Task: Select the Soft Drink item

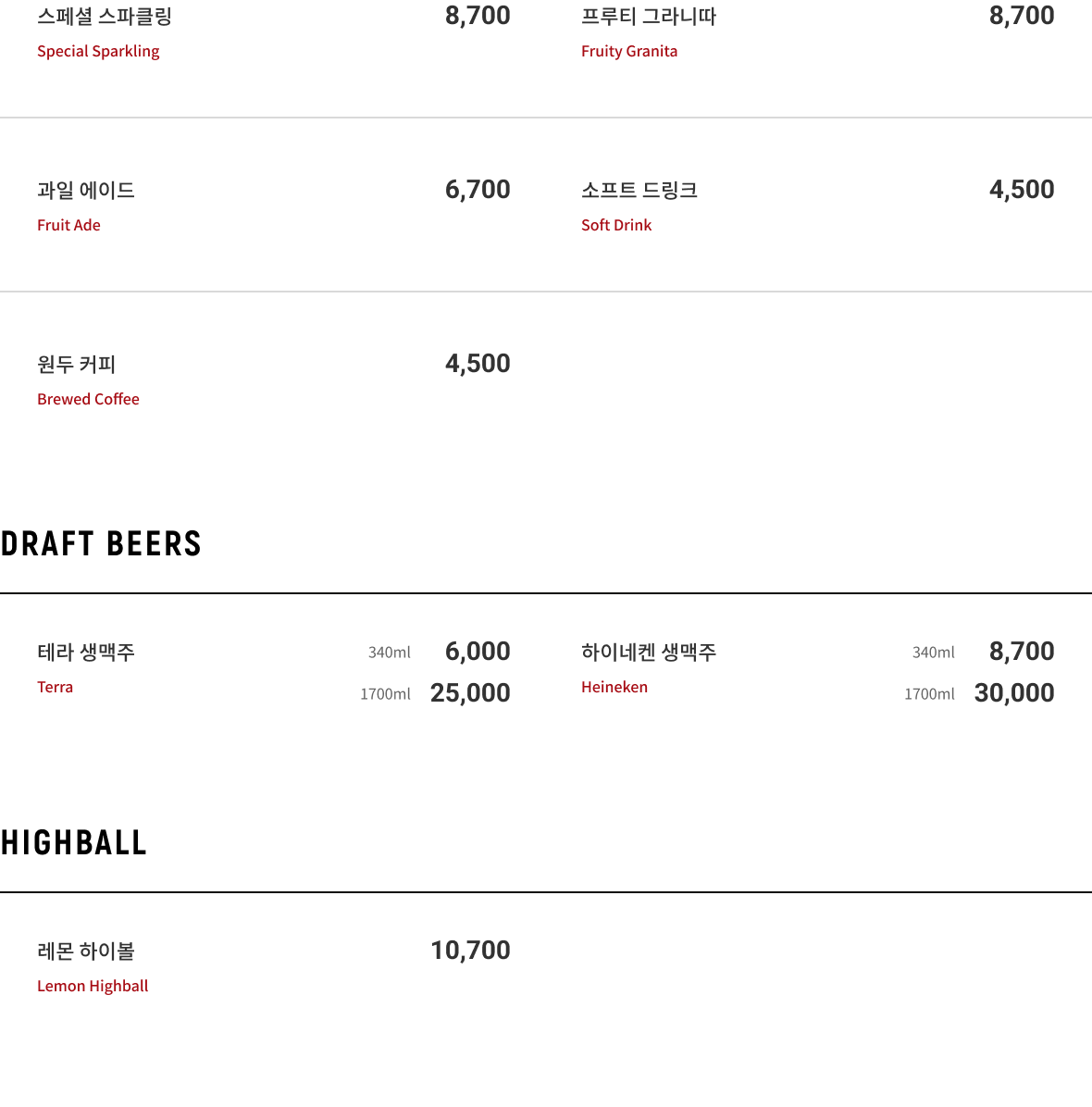Action: point(616,225)
